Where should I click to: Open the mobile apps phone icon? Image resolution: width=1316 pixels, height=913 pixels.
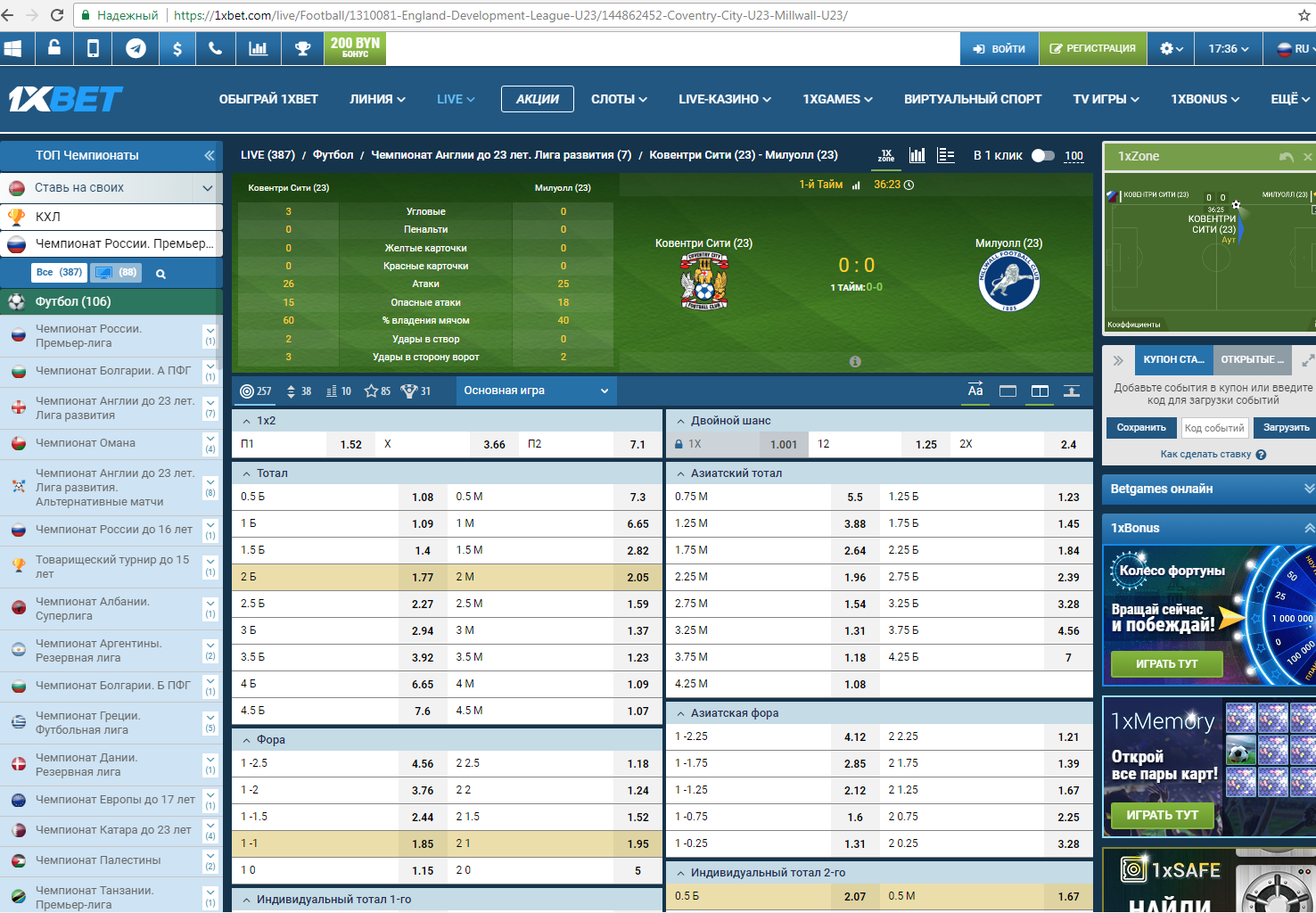[93, 49]
